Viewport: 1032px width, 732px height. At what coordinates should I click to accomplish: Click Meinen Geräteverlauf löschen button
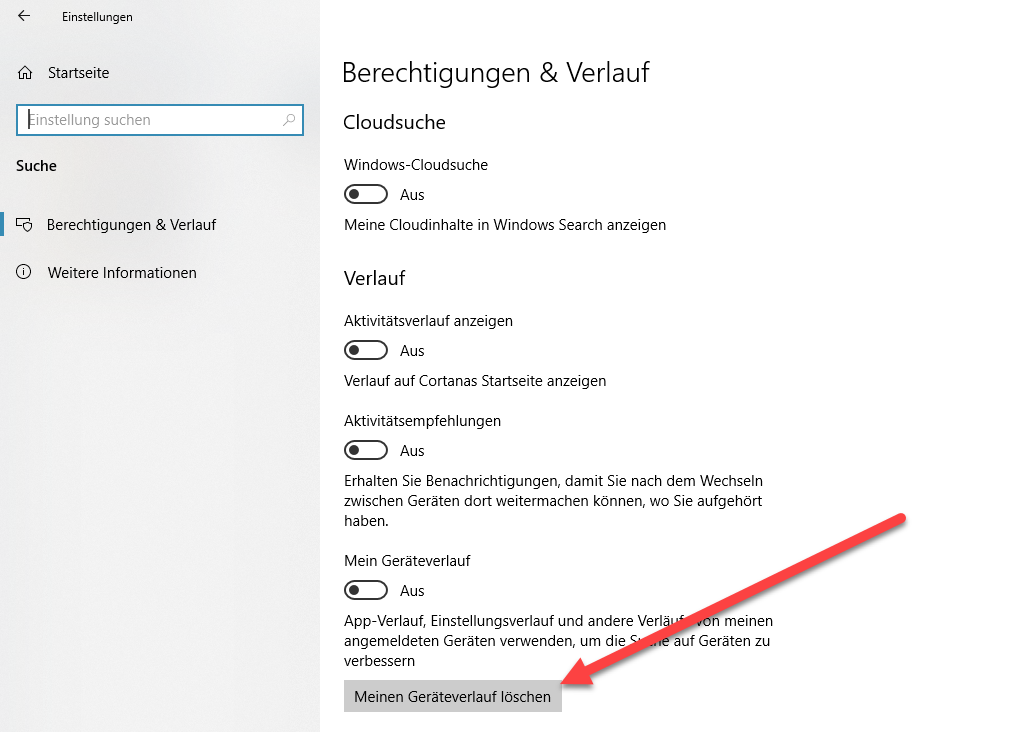point(453,696)
